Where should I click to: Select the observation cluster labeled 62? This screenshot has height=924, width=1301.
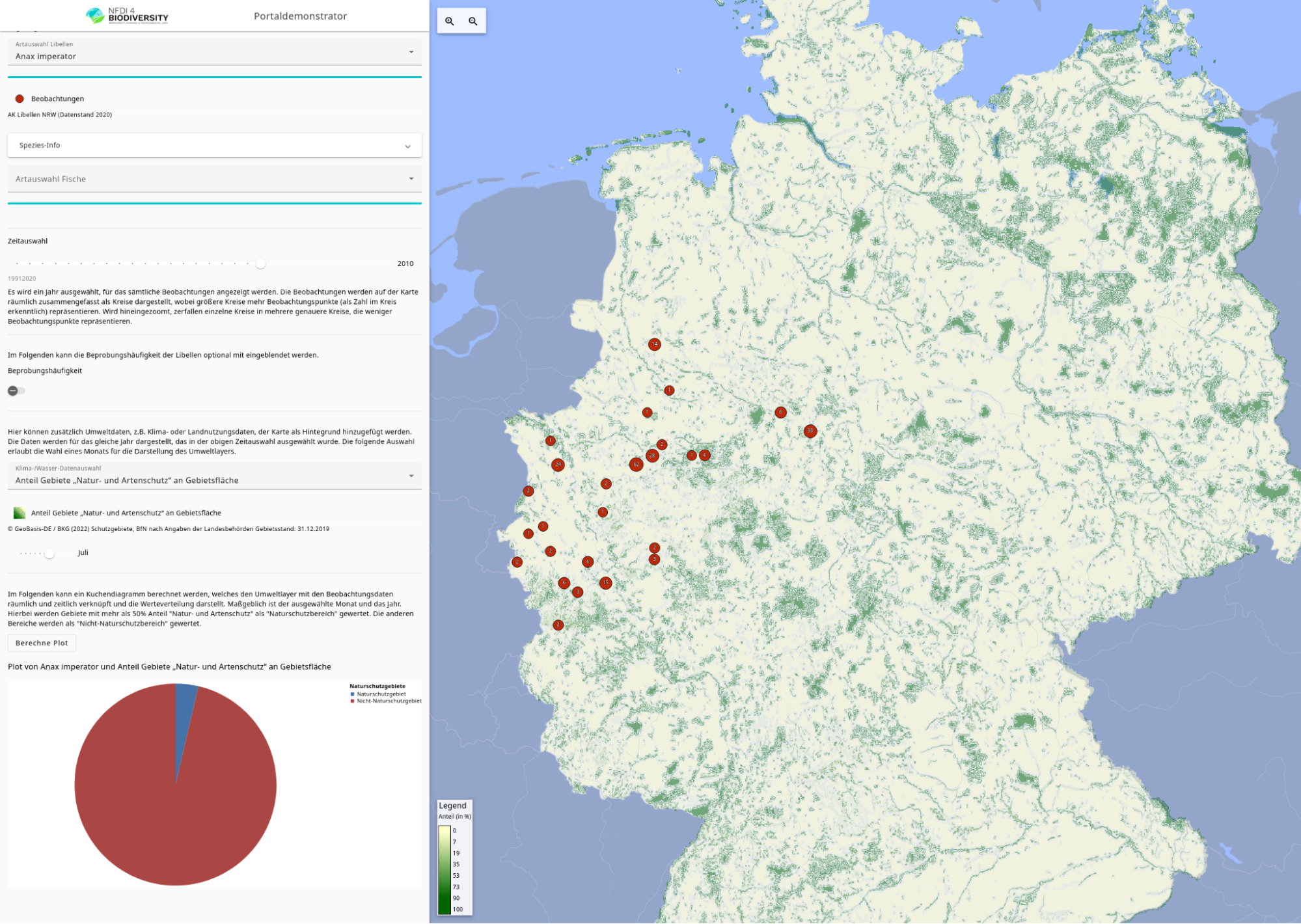click(637, 464)
